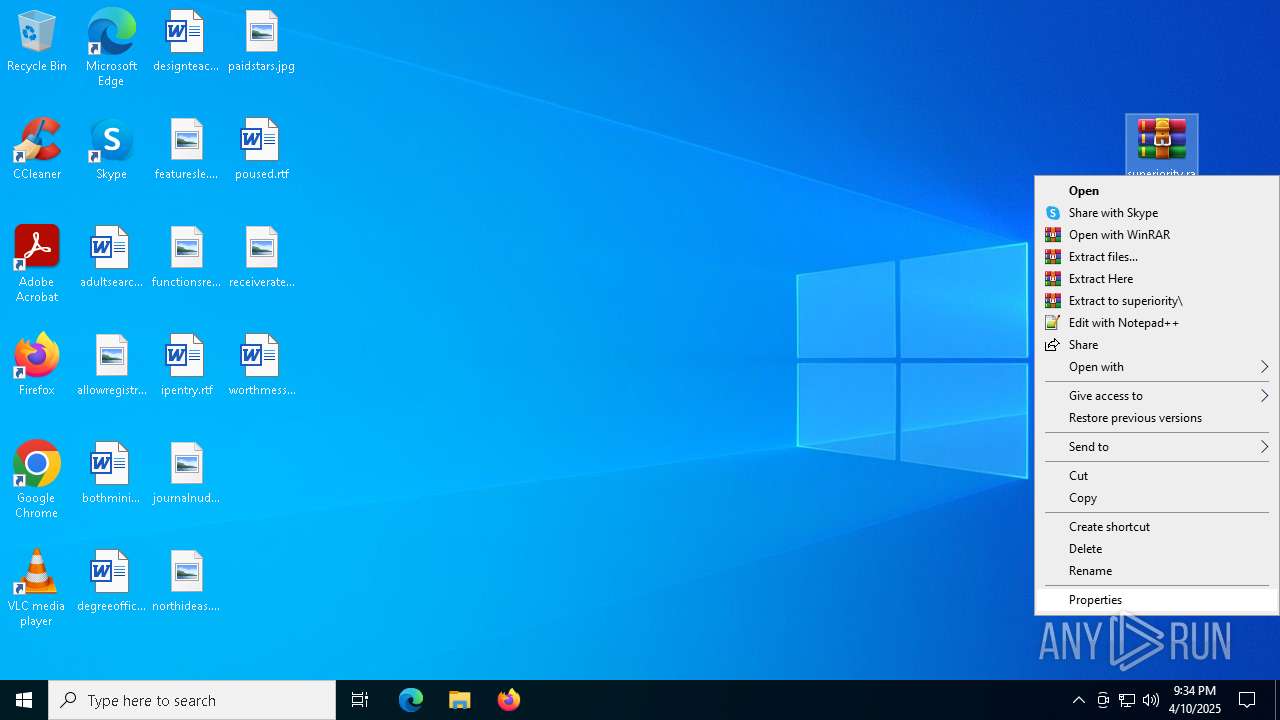
Task: Choose Copy in the context menu
Action: [x=1157, y=498]
